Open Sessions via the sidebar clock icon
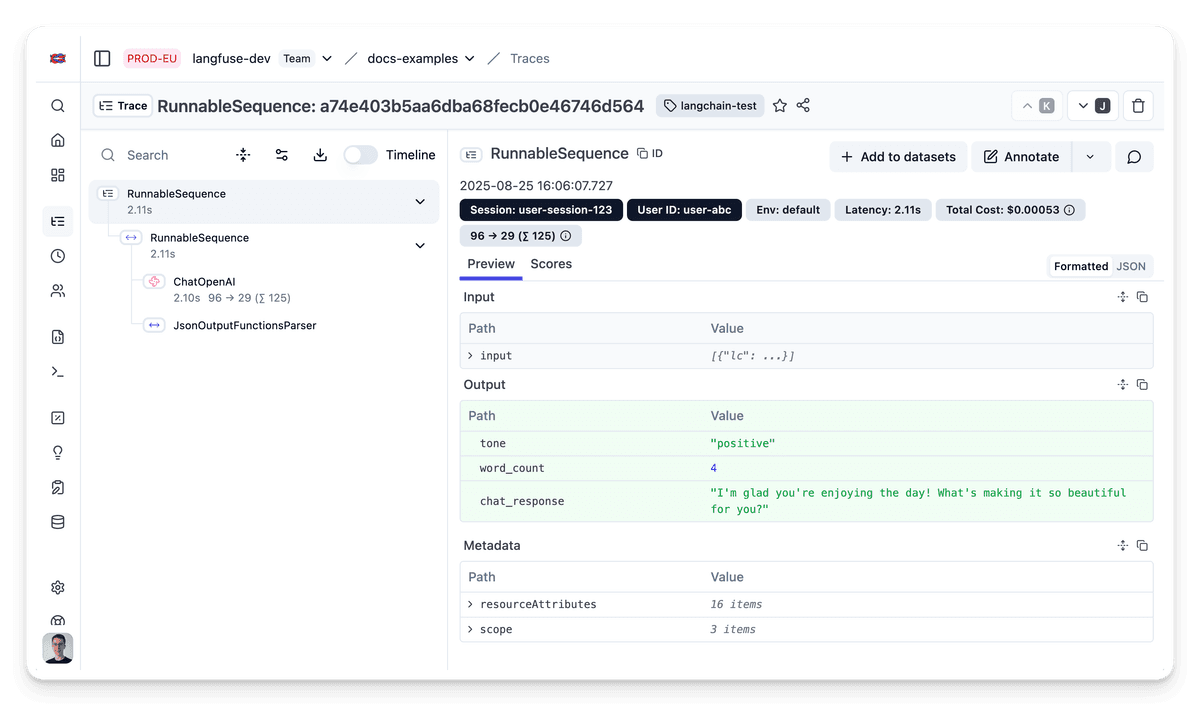 58,256
